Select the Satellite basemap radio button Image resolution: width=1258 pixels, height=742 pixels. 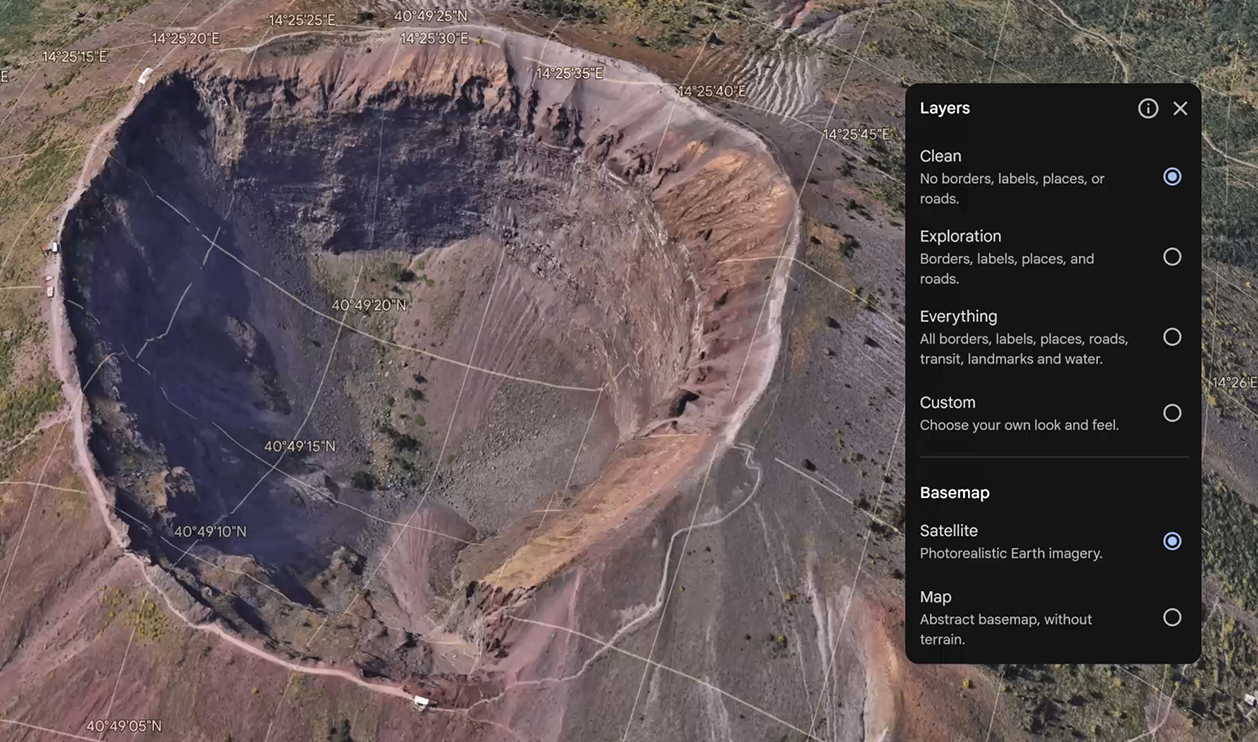[x=1172, y=541]
